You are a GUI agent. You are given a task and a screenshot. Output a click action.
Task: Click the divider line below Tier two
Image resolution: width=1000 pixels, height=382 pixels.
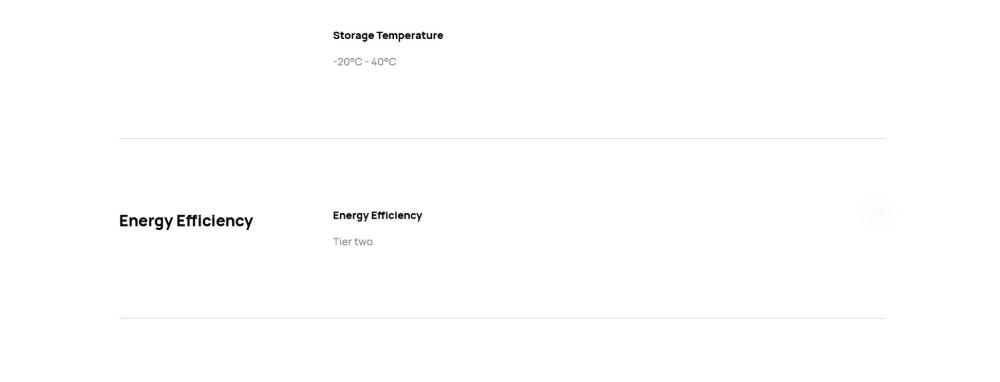(x=502, y=318)
